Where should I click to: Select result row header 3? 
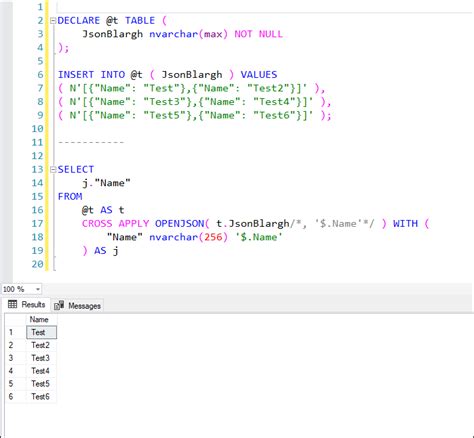pyautogui.click(x=15, y=358)
